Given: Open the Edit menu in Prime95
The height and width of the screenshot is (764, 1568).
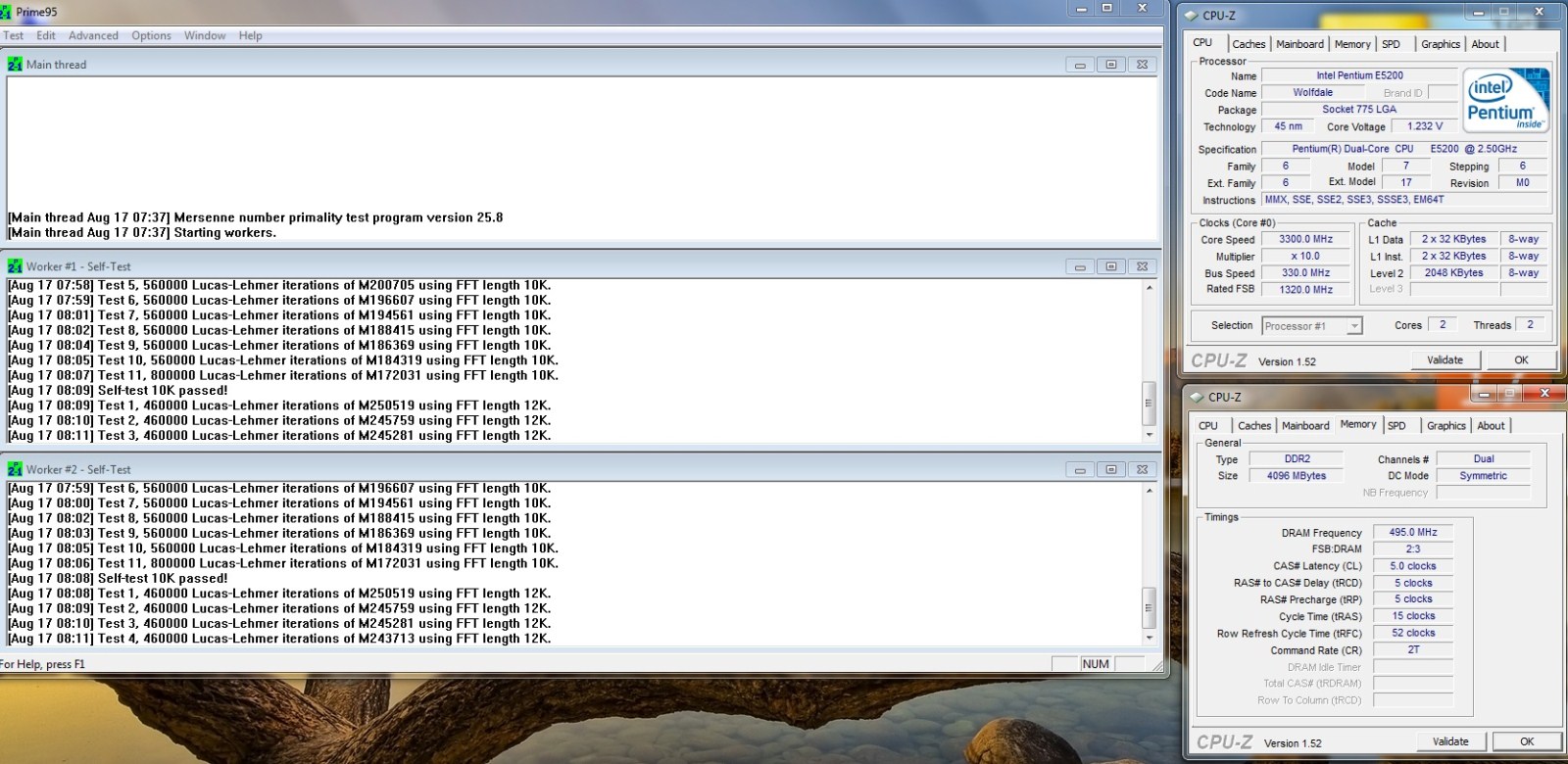Looking at the screenshot, I should [46, 35].
